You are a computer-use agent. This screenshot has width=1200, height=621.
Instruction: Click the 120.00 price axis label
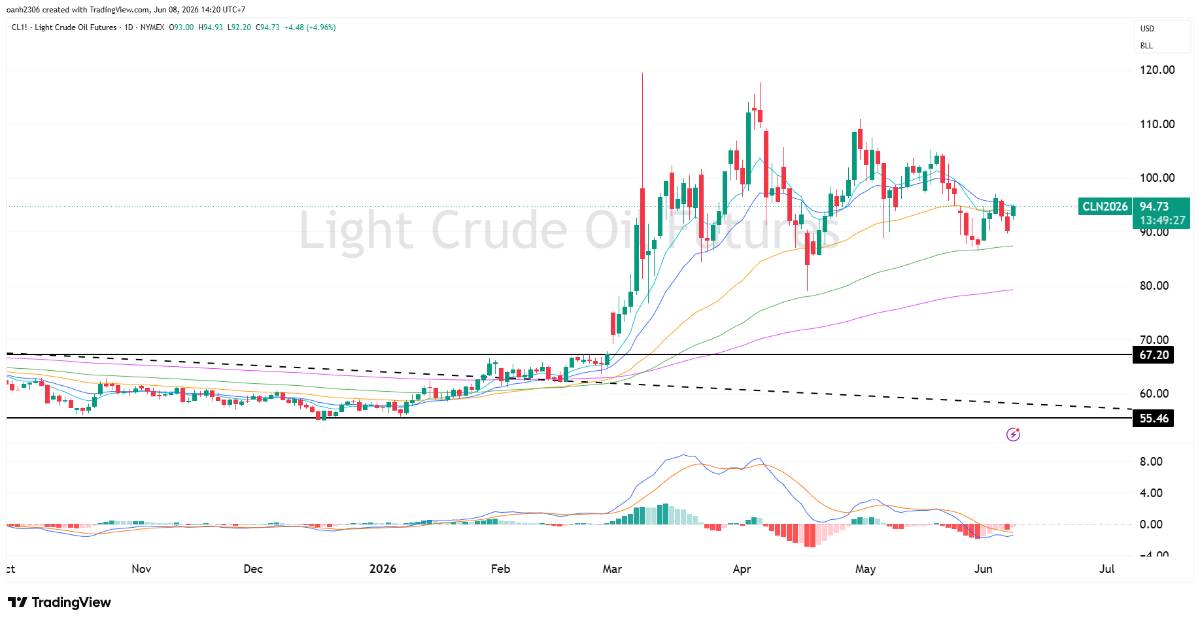[x=1157, y=70]
